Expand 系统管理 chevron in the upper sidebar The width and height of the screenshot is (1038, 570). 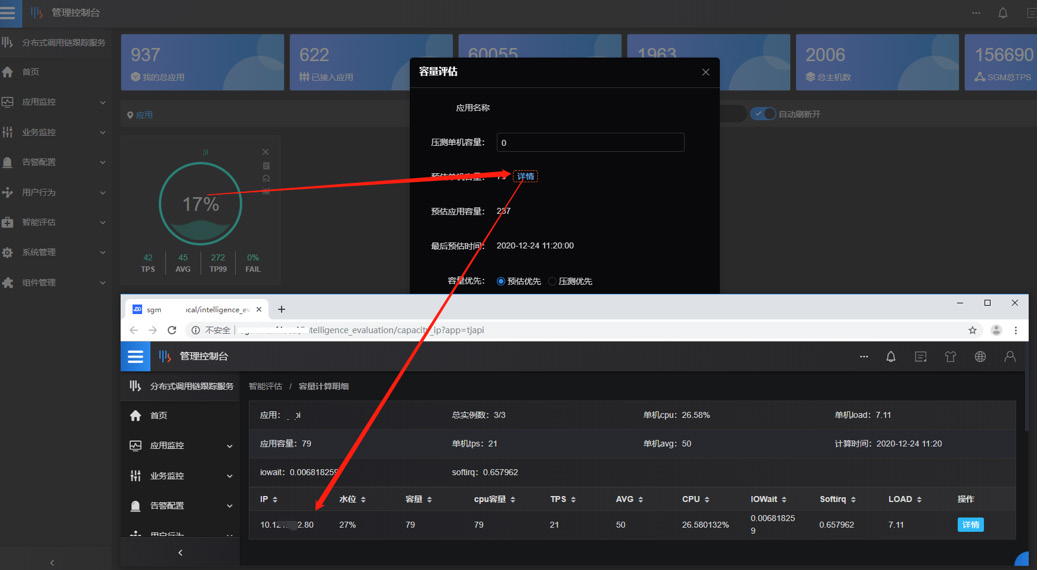(x=103, y=252)
